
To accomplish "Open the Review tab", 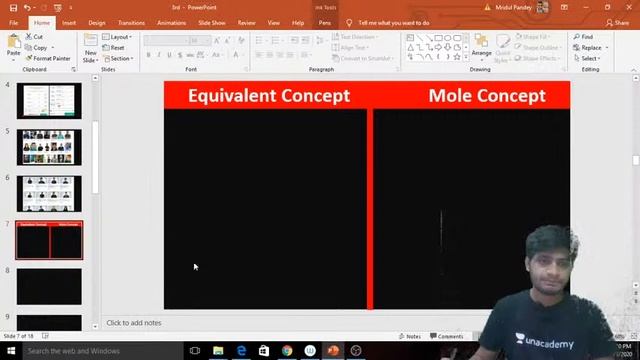I will click(x=247, y=23).
